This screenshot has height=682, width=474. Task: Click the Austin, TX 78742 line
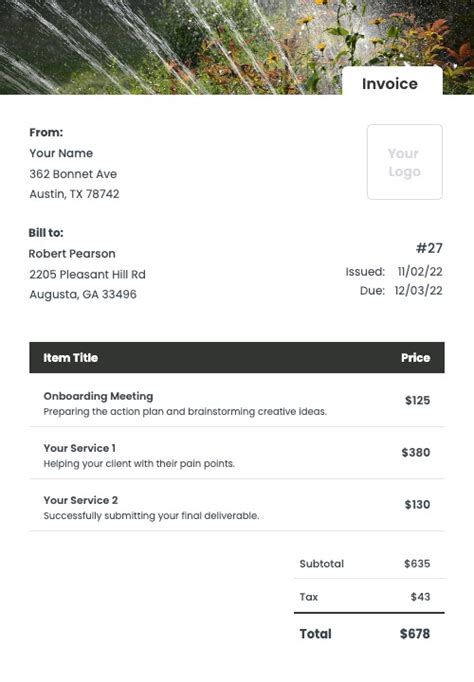coord(74,194)
